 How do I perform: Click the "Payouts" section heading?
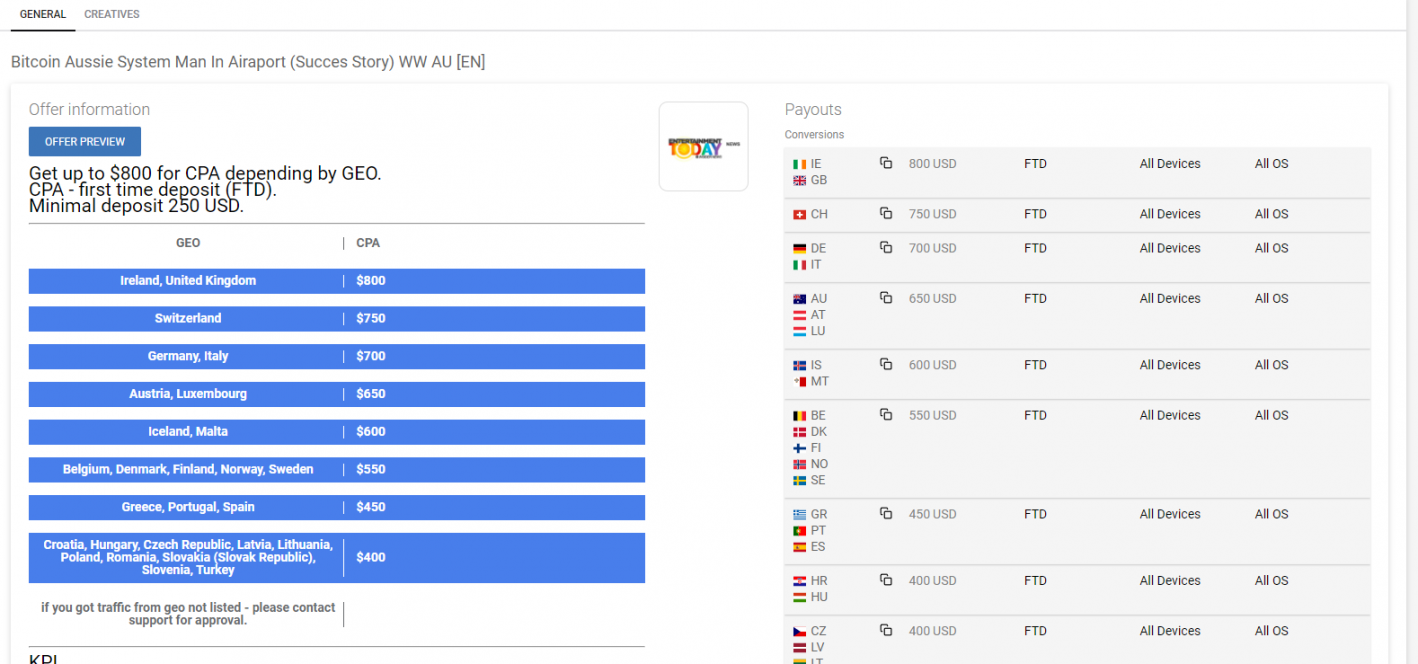point(813,110)
